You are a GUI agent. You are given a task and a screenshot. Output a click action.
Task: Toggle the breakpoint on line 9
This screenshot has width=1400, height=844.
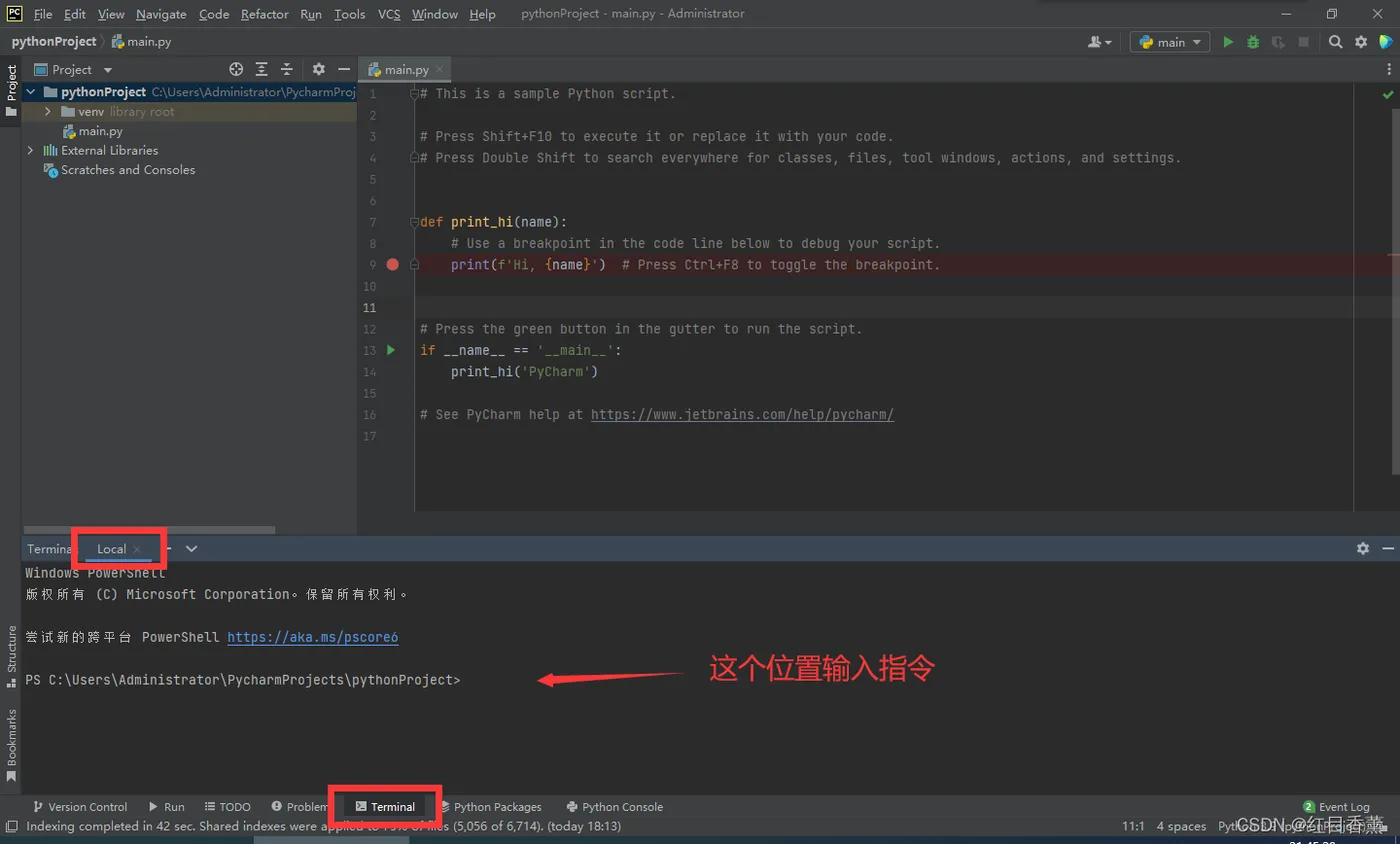[x=393, y=265]
